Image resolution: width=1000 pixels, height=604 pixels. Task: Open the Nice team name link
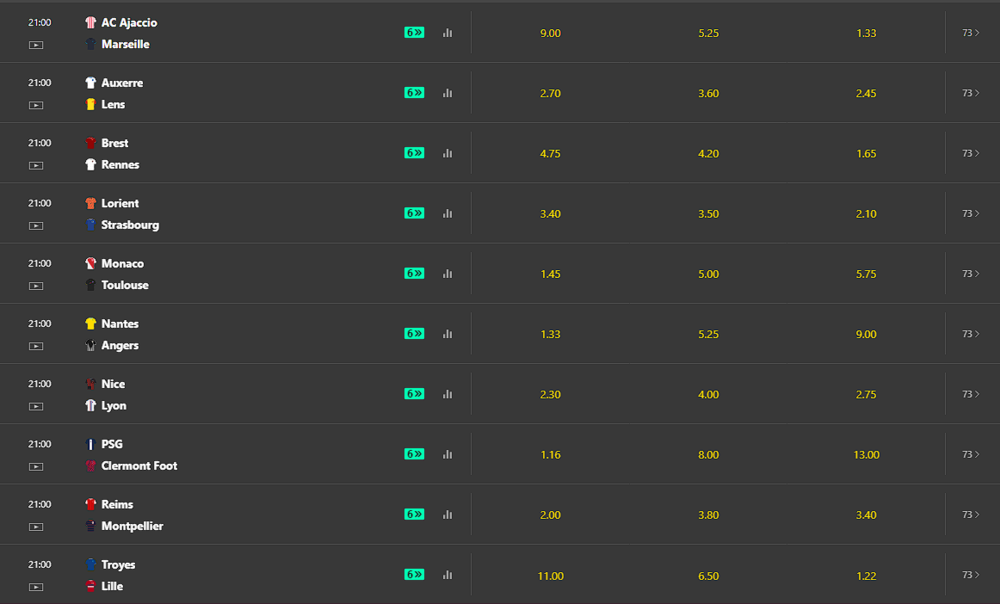[113, 384]
